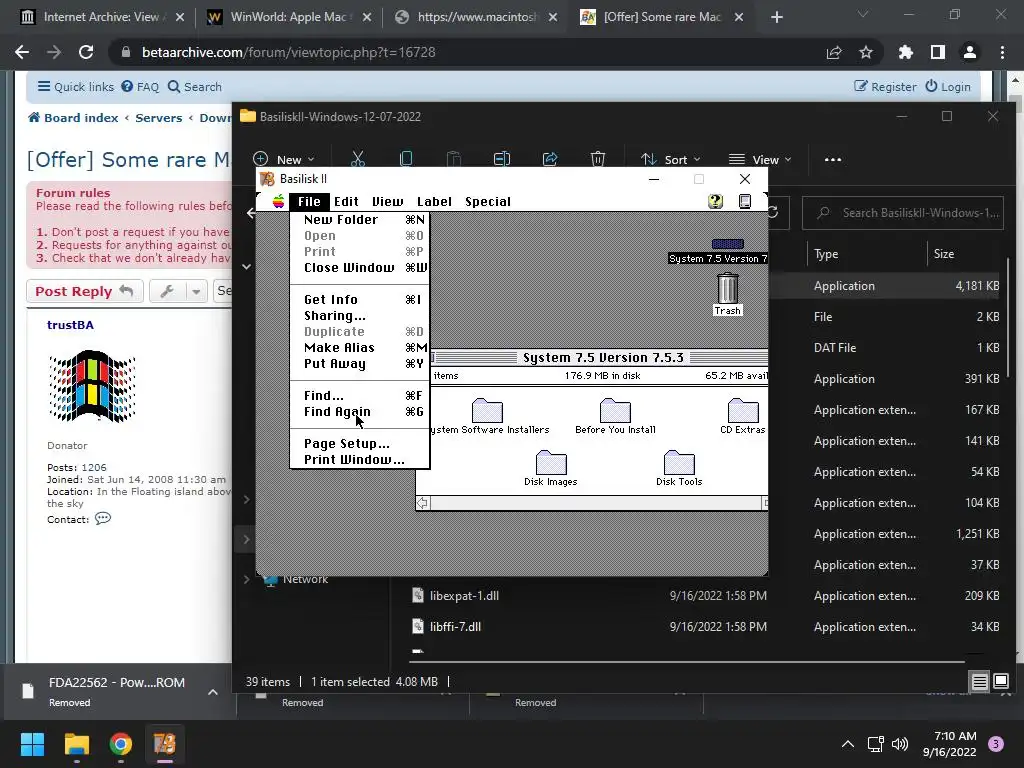Click the Register link

coord(885,87)
